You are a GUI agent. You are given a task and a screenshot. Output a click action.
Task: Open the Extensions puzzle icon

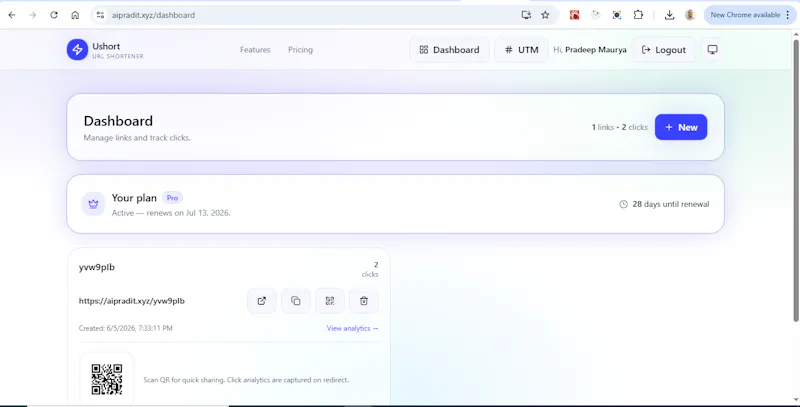click(x=638, y=15)
